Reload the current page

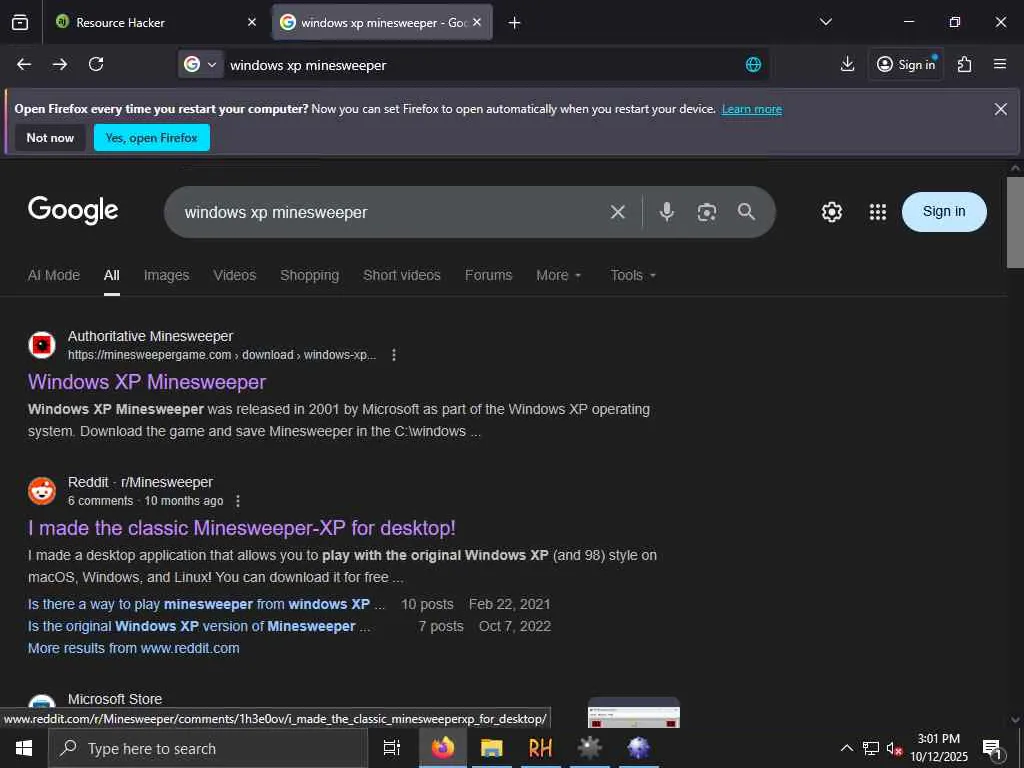(96, 64)
